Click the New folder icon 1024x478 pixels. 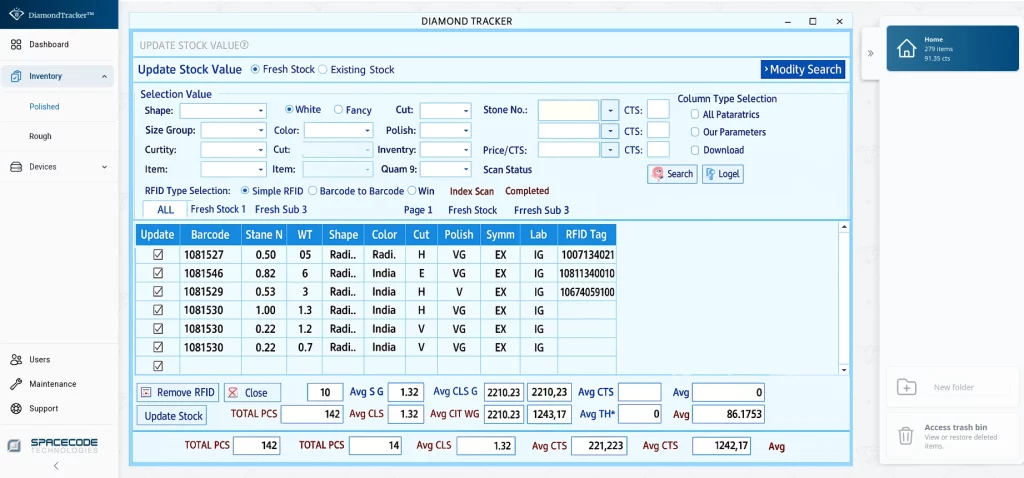(906, 387)
